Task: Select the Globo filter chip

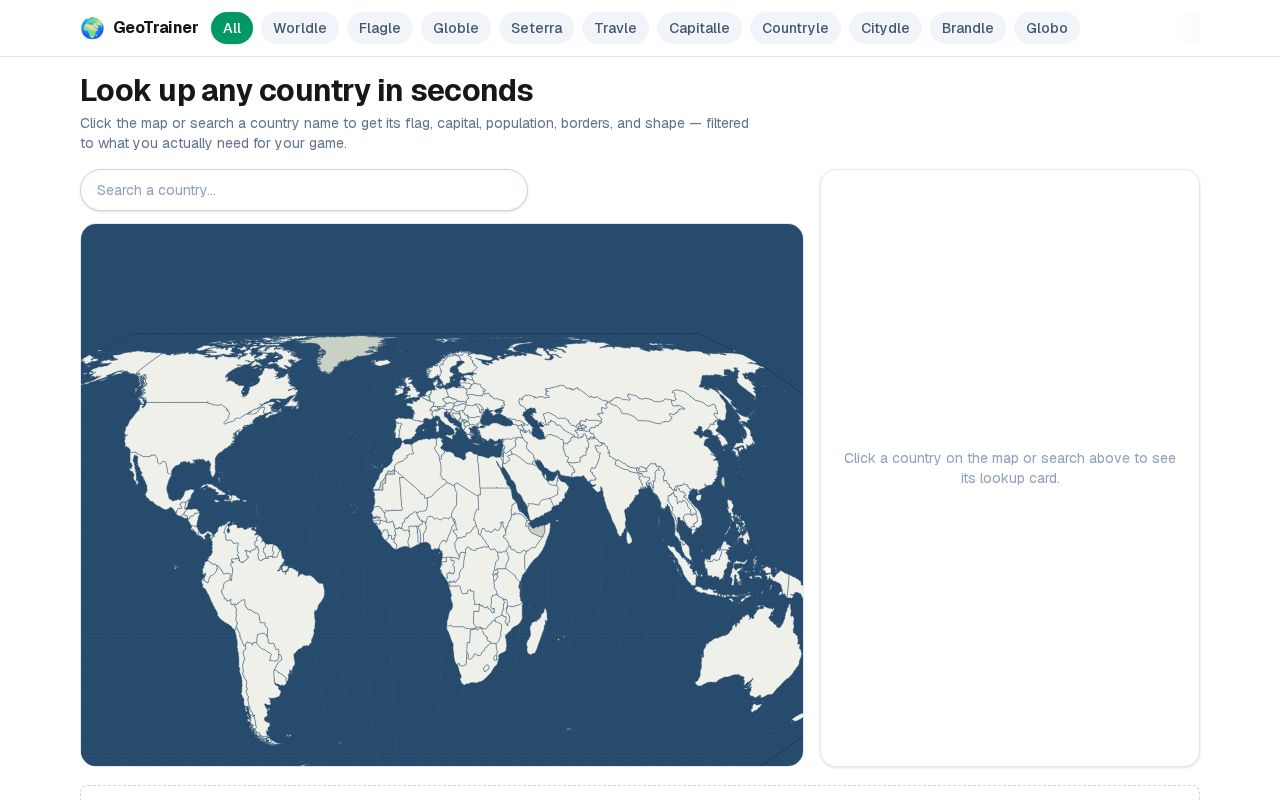Action: tap(1047, 28)
